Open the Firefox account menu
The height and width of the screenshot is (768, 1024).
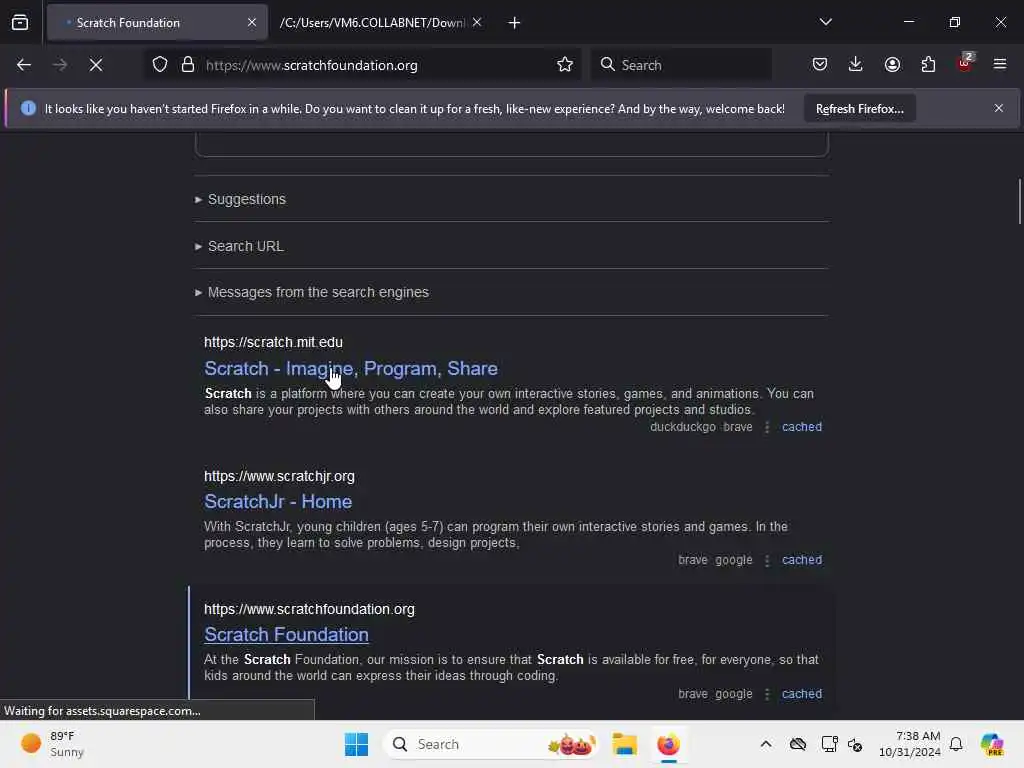892,64
